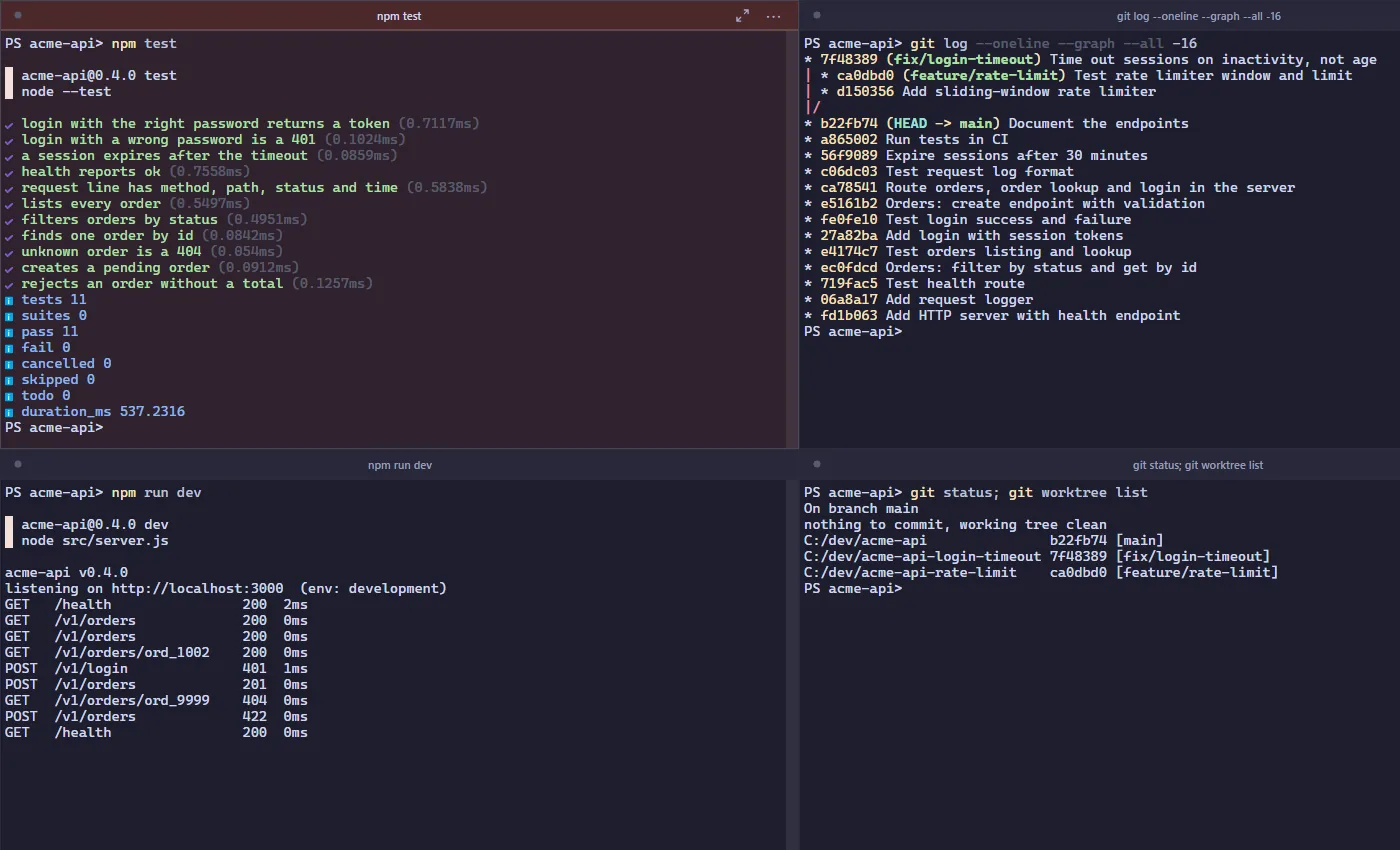Open the more options ellipsis menu
Screen dimensions: 1400x850
[773, 16]
